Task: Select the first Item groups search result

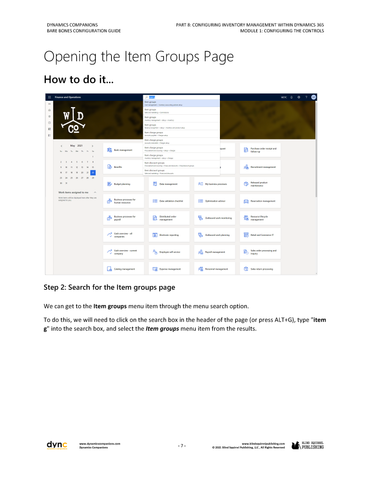Action: coord(182,103)
